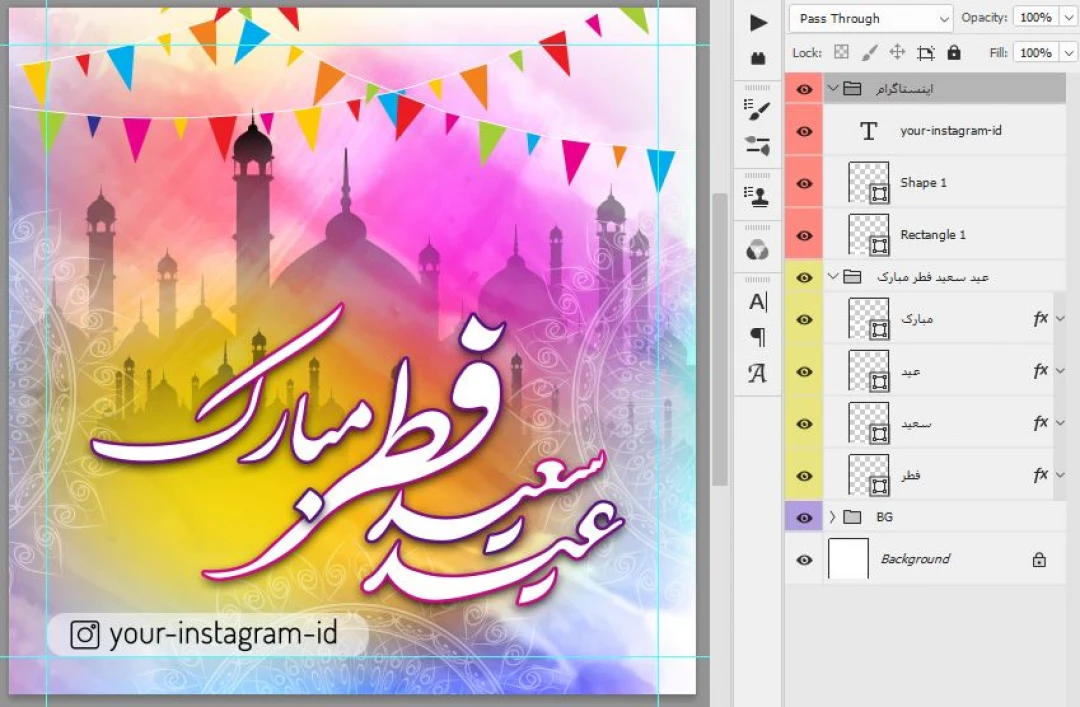
Task: Open the Clone Source stamp panel icon
Action: [758, 197]
